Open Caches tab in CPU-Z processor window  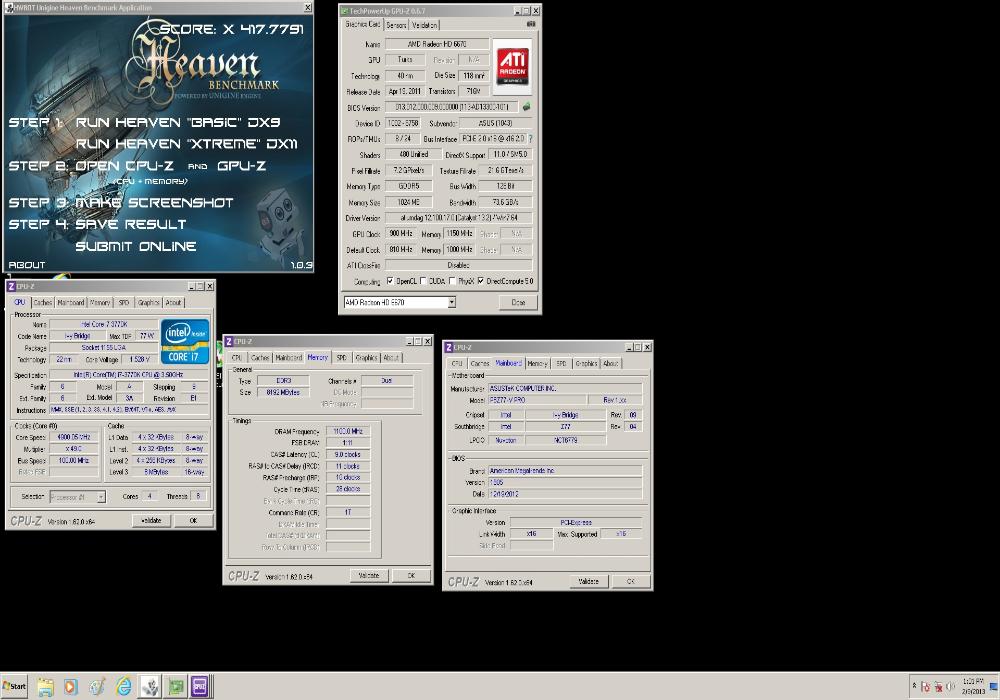[42, 302]
